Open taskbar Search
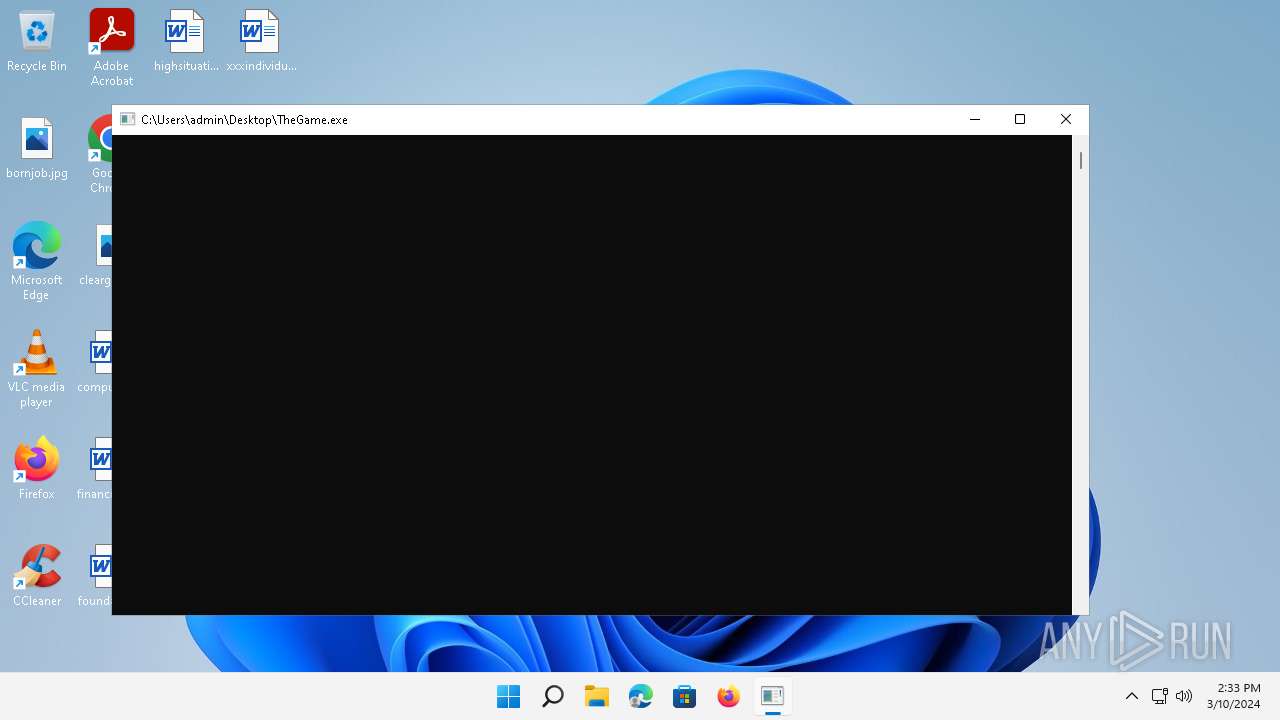Image resolution: width=1280 pixels, height=720 pixels. click(553, 696)
